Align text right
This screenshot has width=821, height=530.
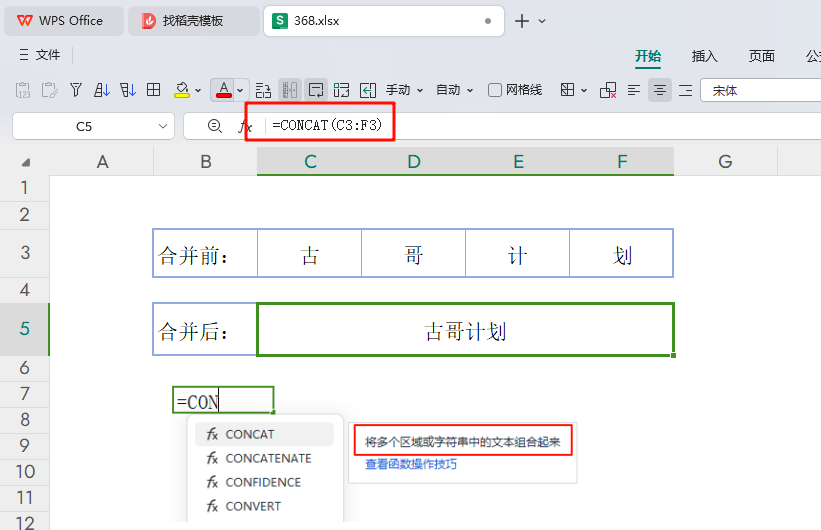(685, 90)
